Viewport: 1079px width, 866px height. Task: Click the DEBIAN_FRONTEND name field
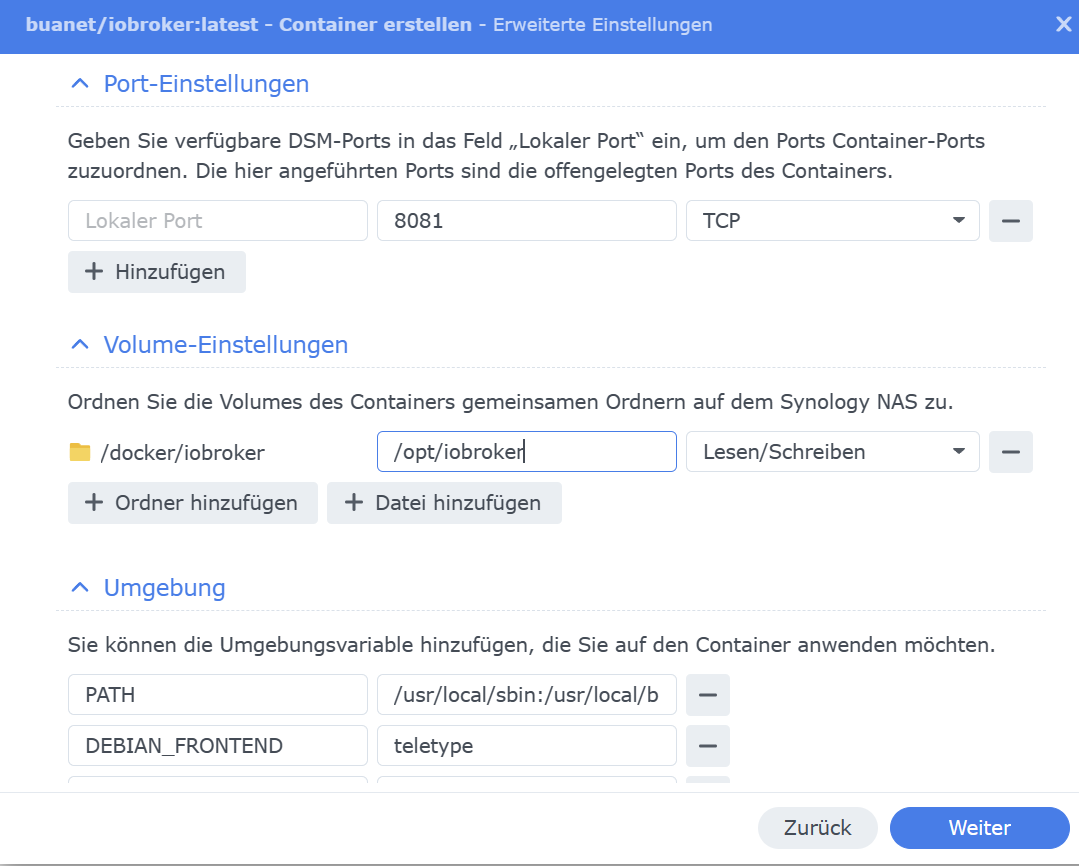[x=217, y=746]
